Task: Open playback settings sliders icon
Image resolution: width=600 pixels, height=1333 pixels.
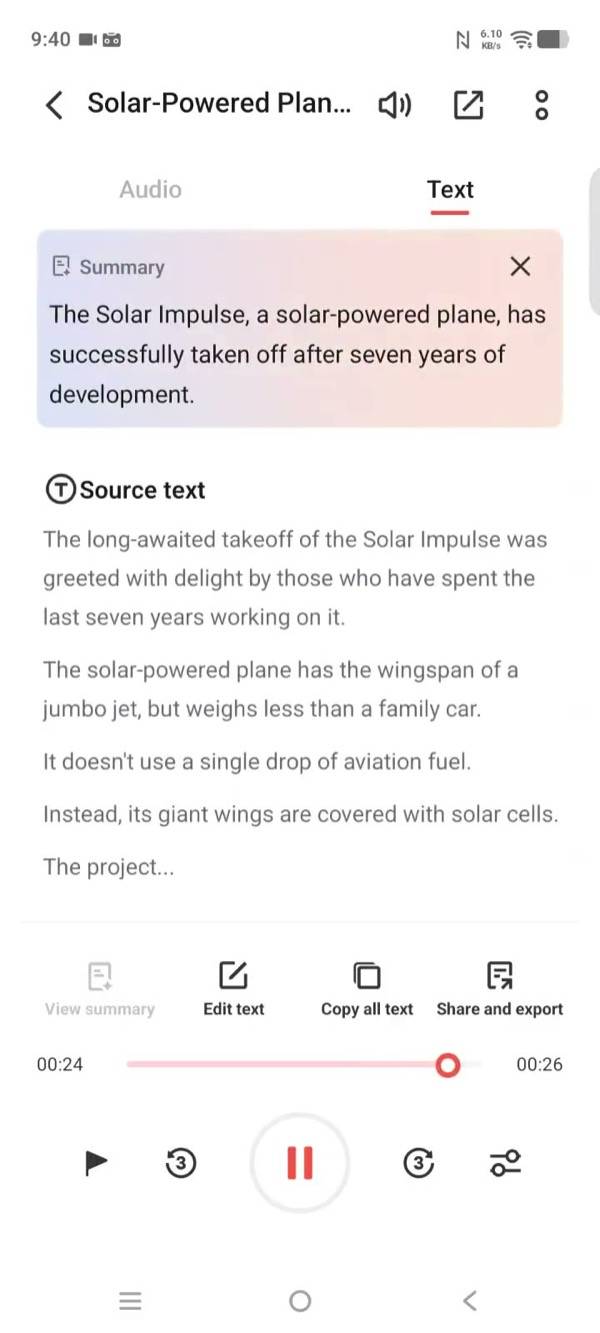Action: (505, 1162)
